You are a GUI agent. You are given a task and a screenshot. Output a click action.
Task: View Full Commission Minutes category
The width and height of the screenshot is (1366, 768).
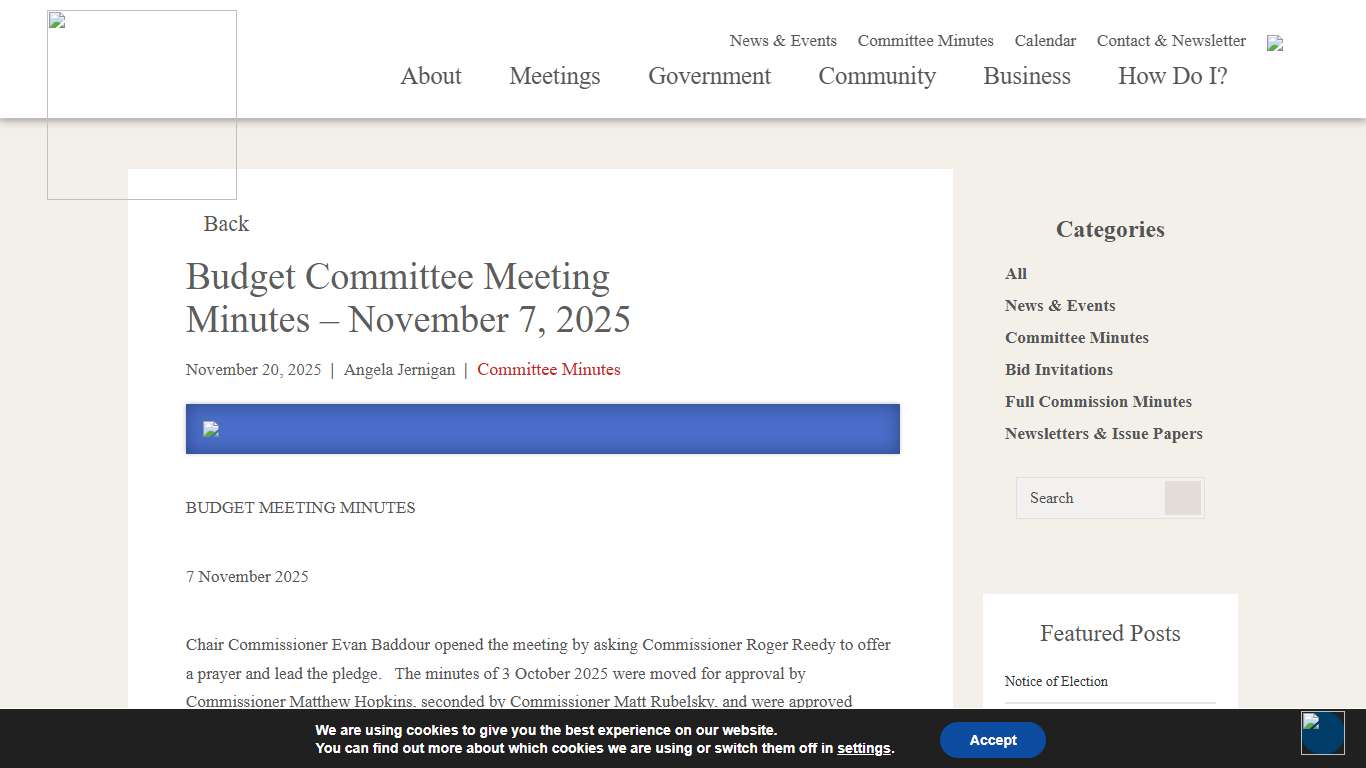pos(1098,401)
